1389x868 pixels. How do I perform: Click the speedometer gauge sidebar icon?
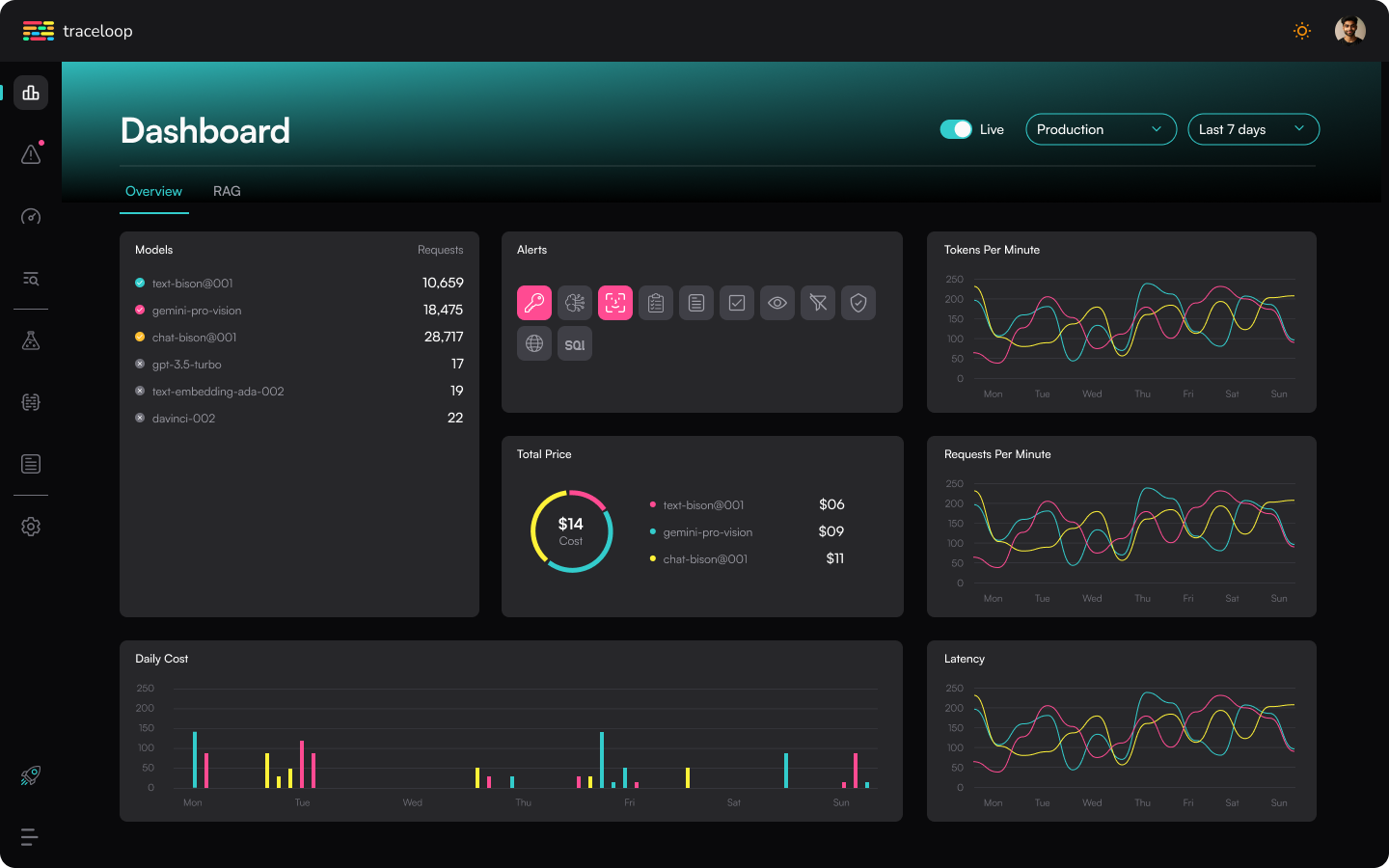pyautogui.click(x=31, y=216)
